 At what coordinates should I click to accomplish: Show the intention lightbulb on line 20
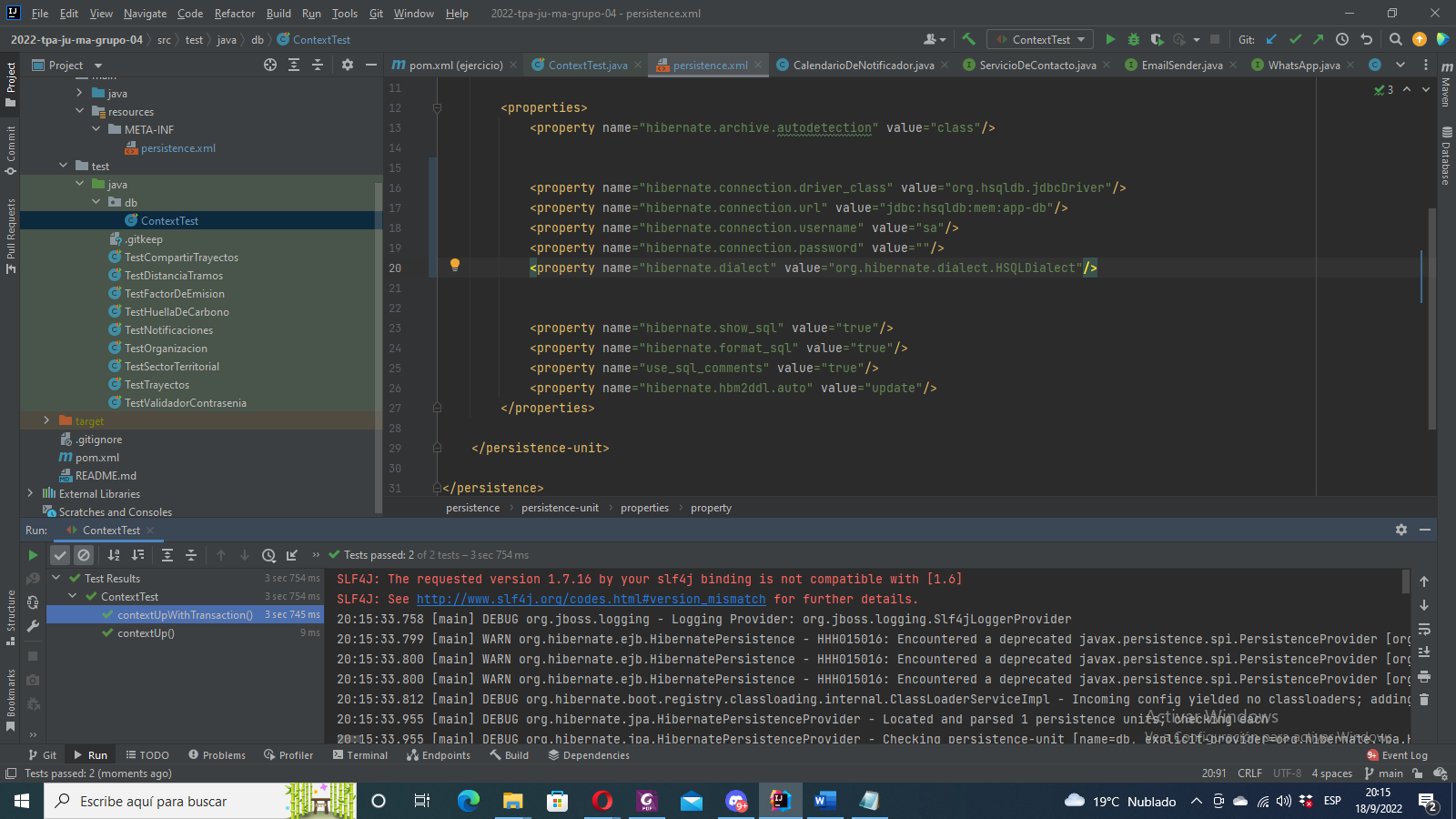coord(455,266)
